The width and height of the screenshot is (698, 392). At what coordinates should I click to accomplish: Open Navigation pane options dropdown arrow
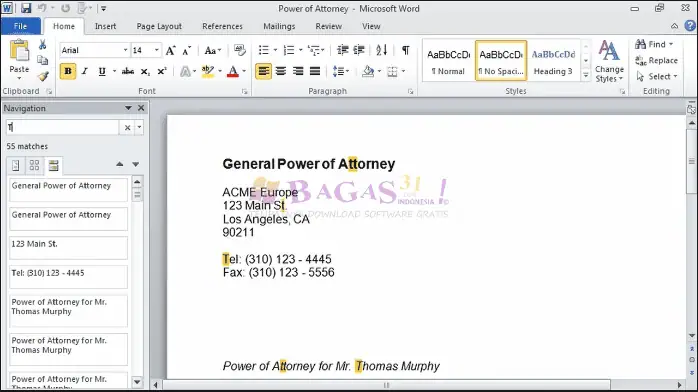point(128,108)
